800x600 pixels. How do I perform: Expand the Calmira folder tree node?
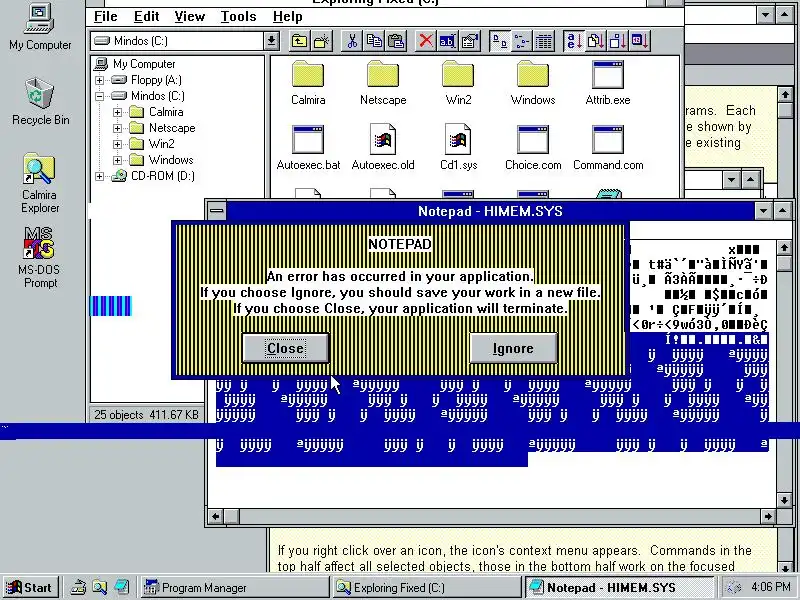117,112
